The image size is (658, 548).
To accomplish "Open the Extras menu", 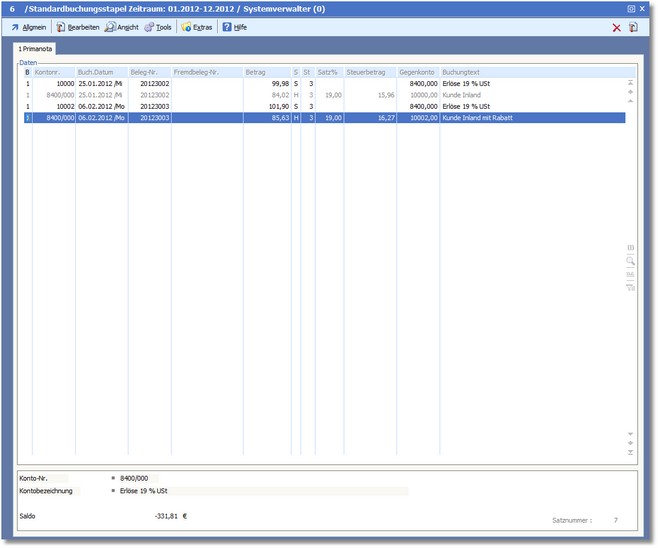I will point(197,27).
